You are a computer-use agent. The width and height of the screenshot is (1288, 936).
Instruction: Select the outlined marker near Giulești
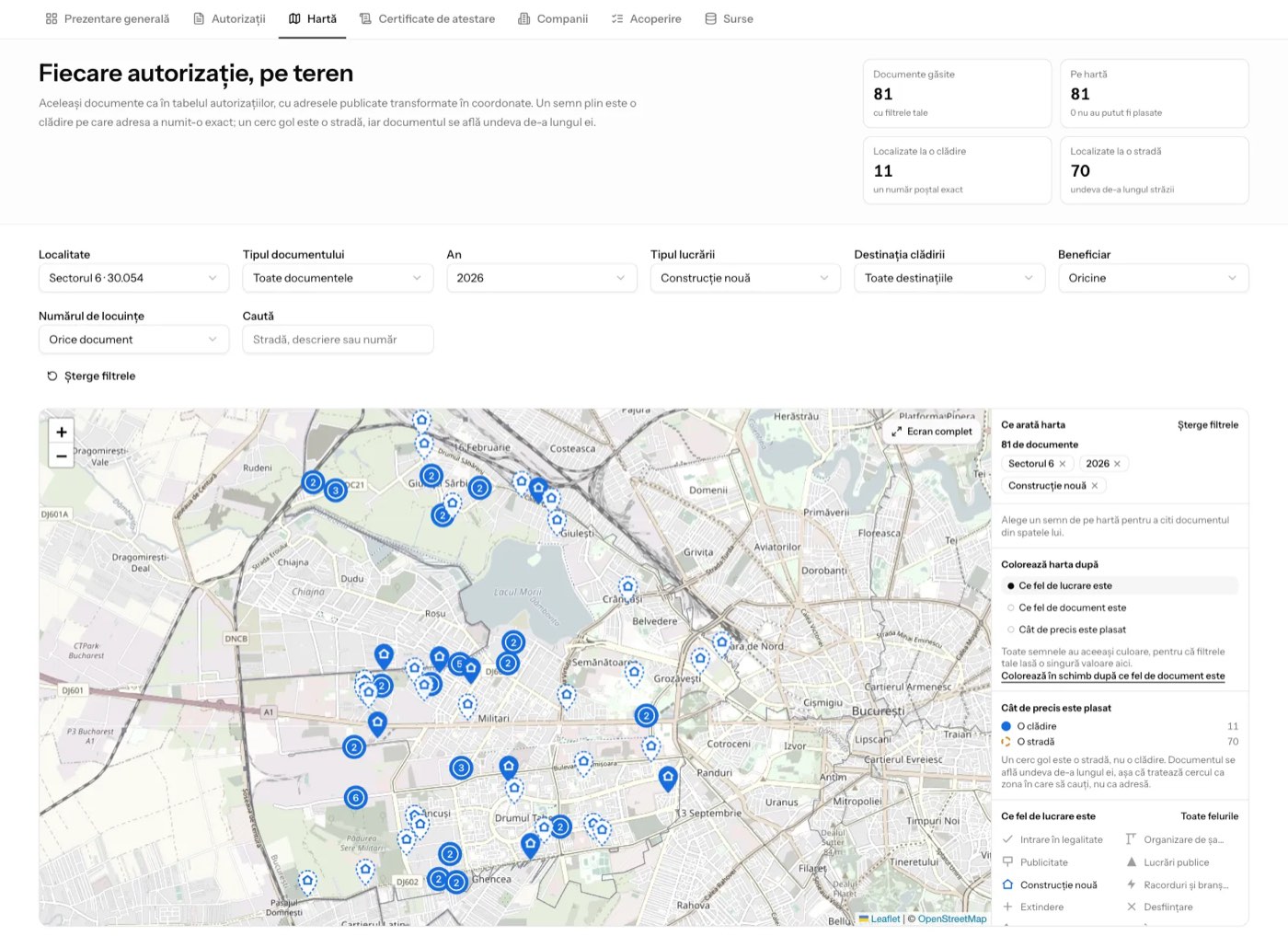557,521
